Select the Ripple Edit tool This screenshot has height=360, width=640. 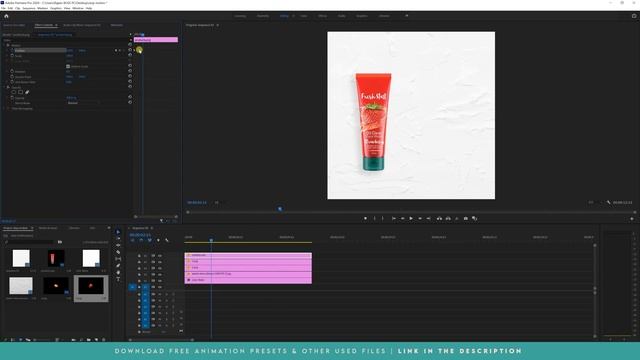coord(118,245)
